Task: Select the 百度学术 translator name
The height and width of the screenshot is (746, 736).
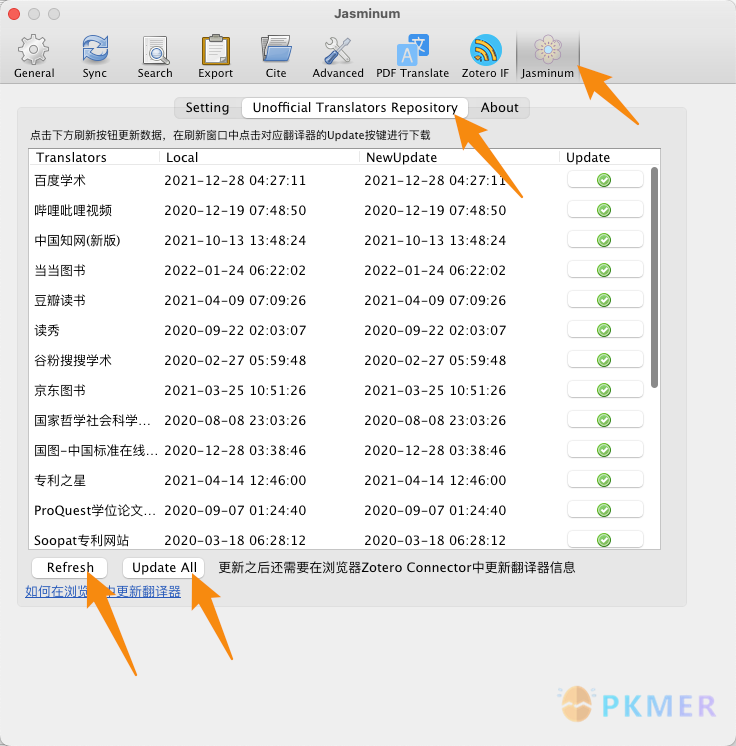Action: 60,180
